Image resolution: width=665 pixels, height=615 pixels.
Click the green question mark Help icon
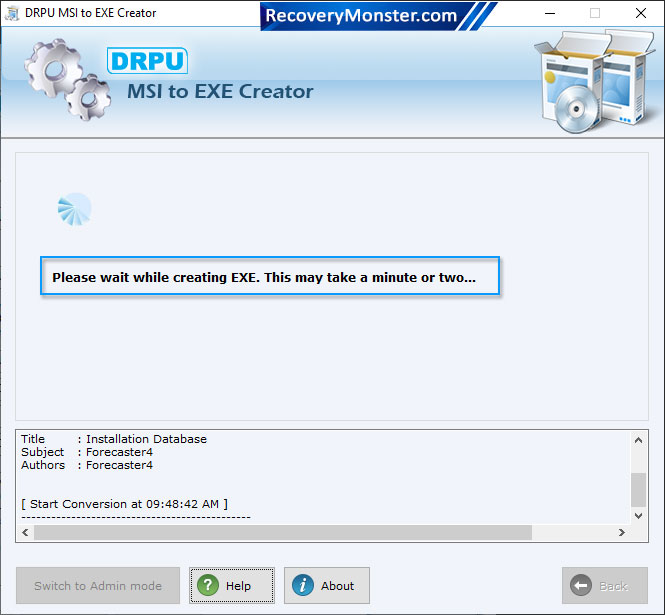click(208, 585)
